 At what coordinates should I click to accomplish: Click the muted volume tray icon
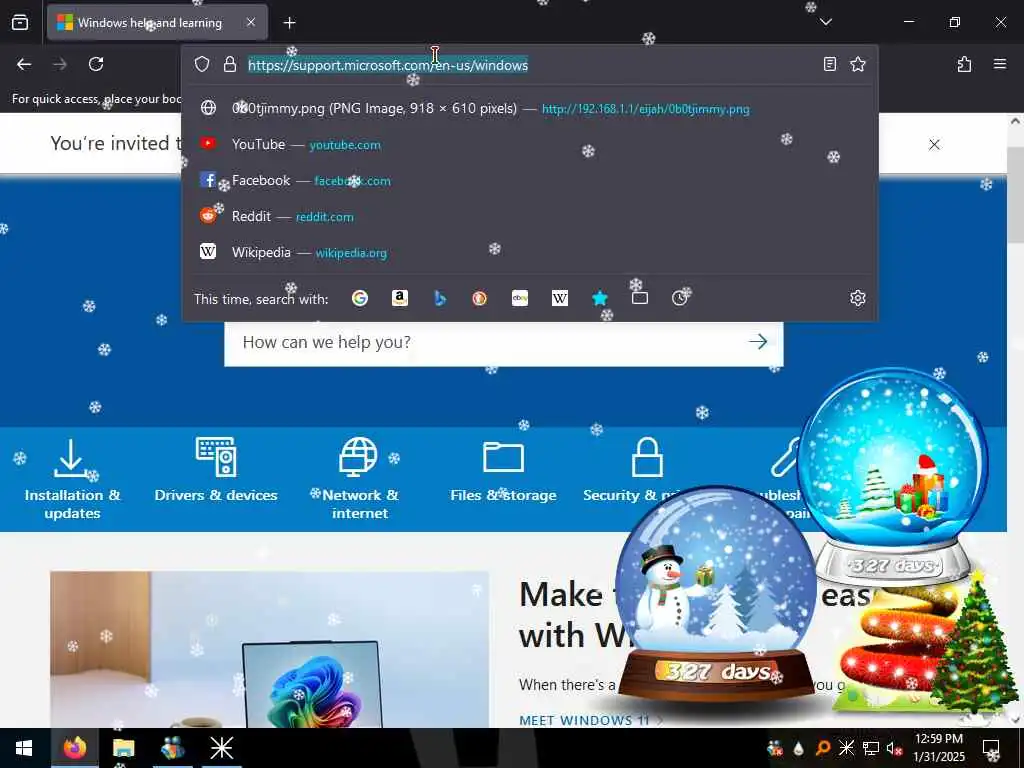[894, 748]
